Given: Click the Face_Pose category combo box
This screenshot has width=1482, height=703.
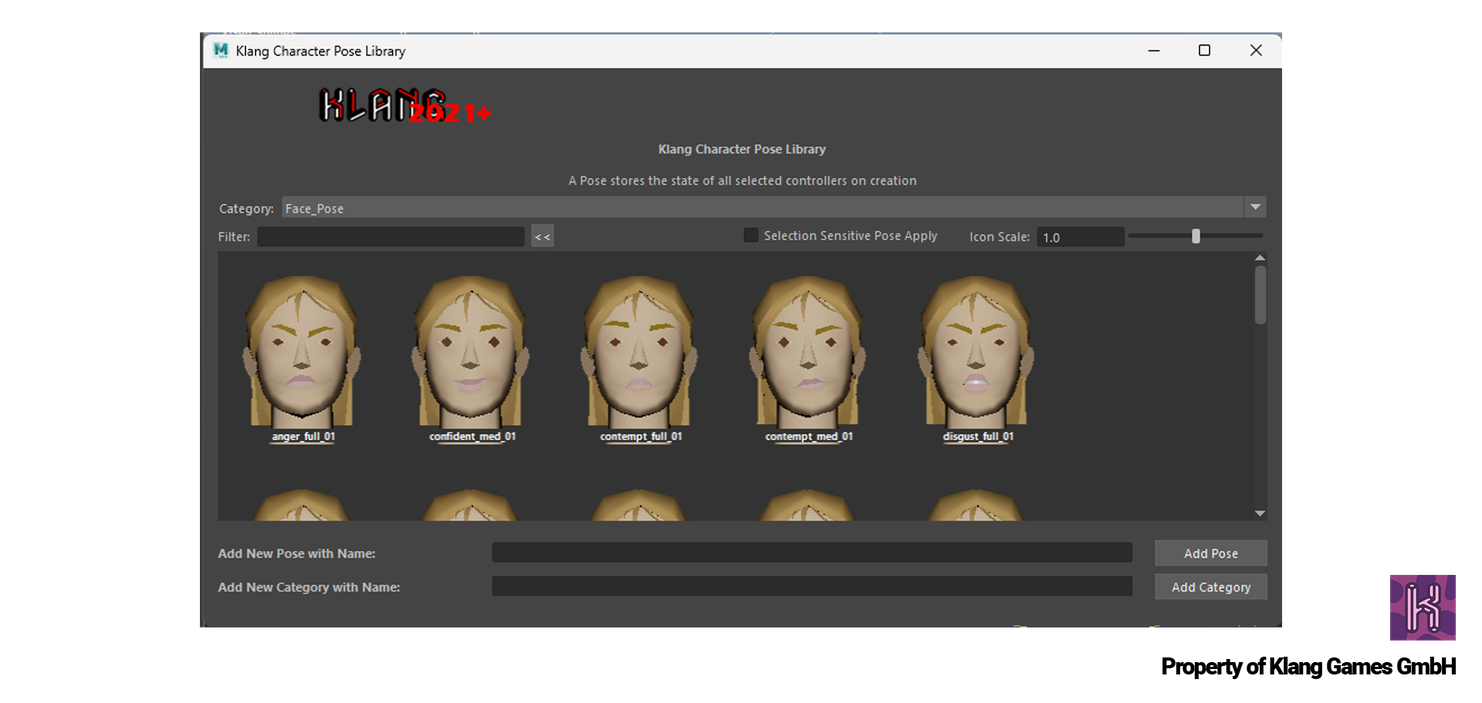Looking at the screenshot, I should (x=760, y=208).
